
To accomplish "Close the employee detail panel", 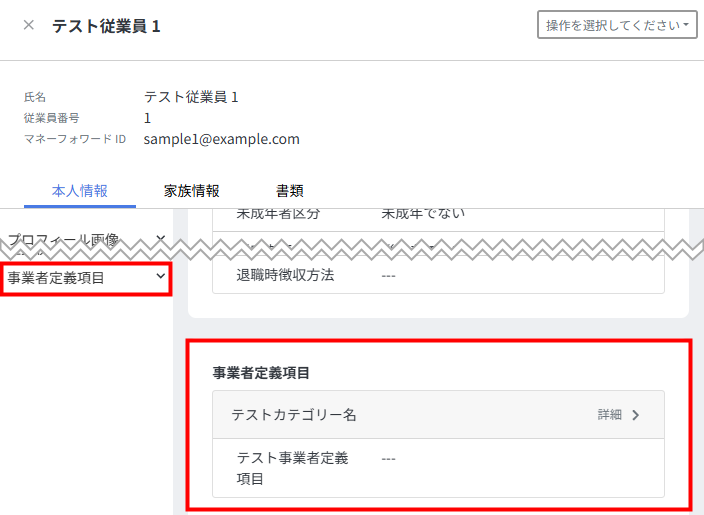I will click(28, 25).
